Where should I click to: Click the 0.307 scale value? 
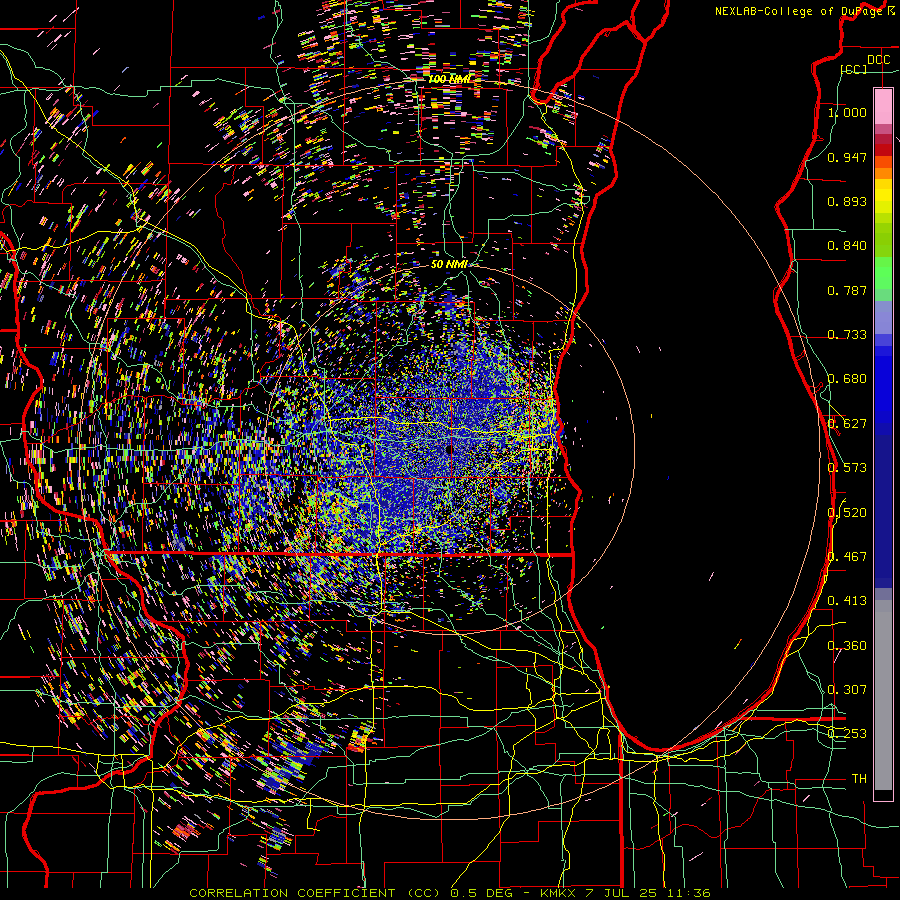point(847,690)
